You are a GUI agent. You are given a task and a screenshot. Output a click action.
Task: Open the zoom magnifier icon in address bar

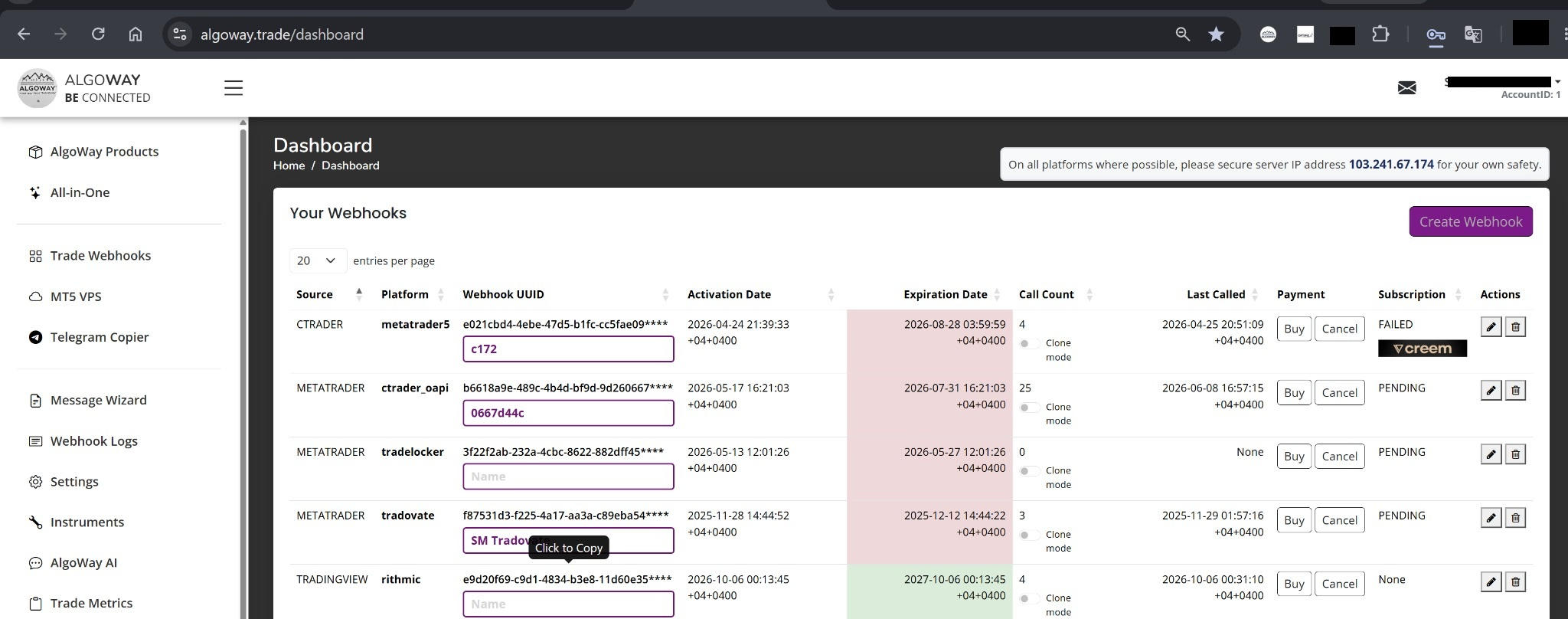click(x=1183, y=34)
